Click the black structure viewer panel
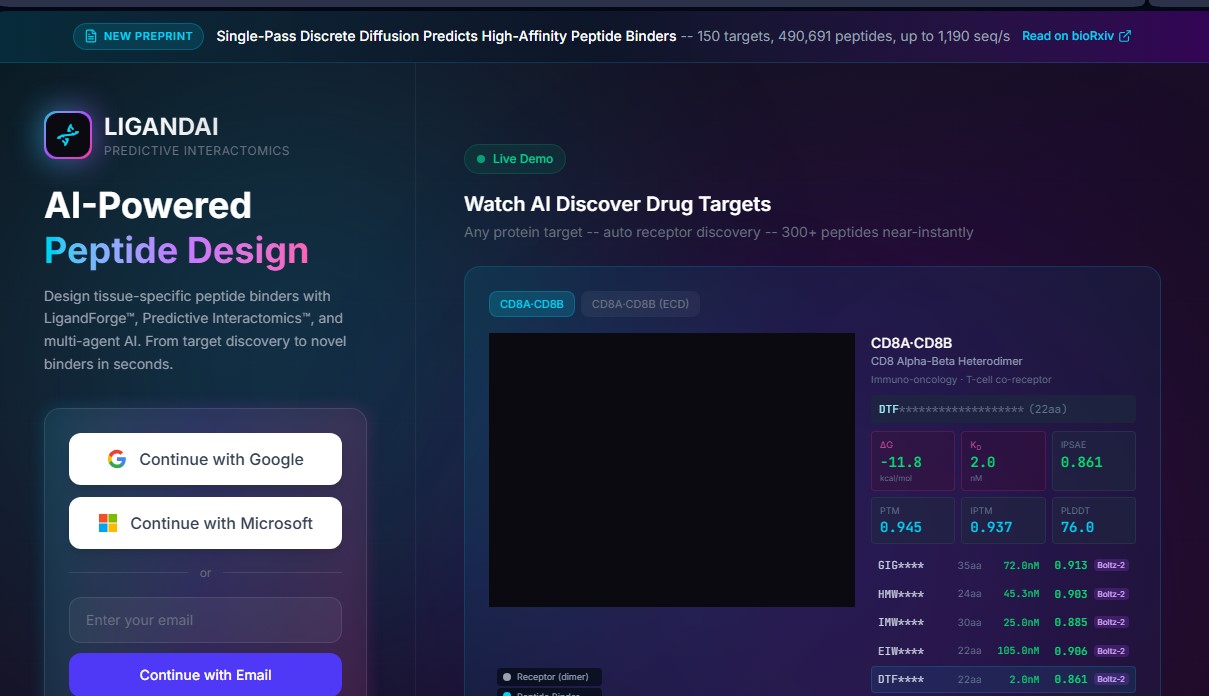The height and width of the screenshot is (696, 1209). click(x=672, y=470)
